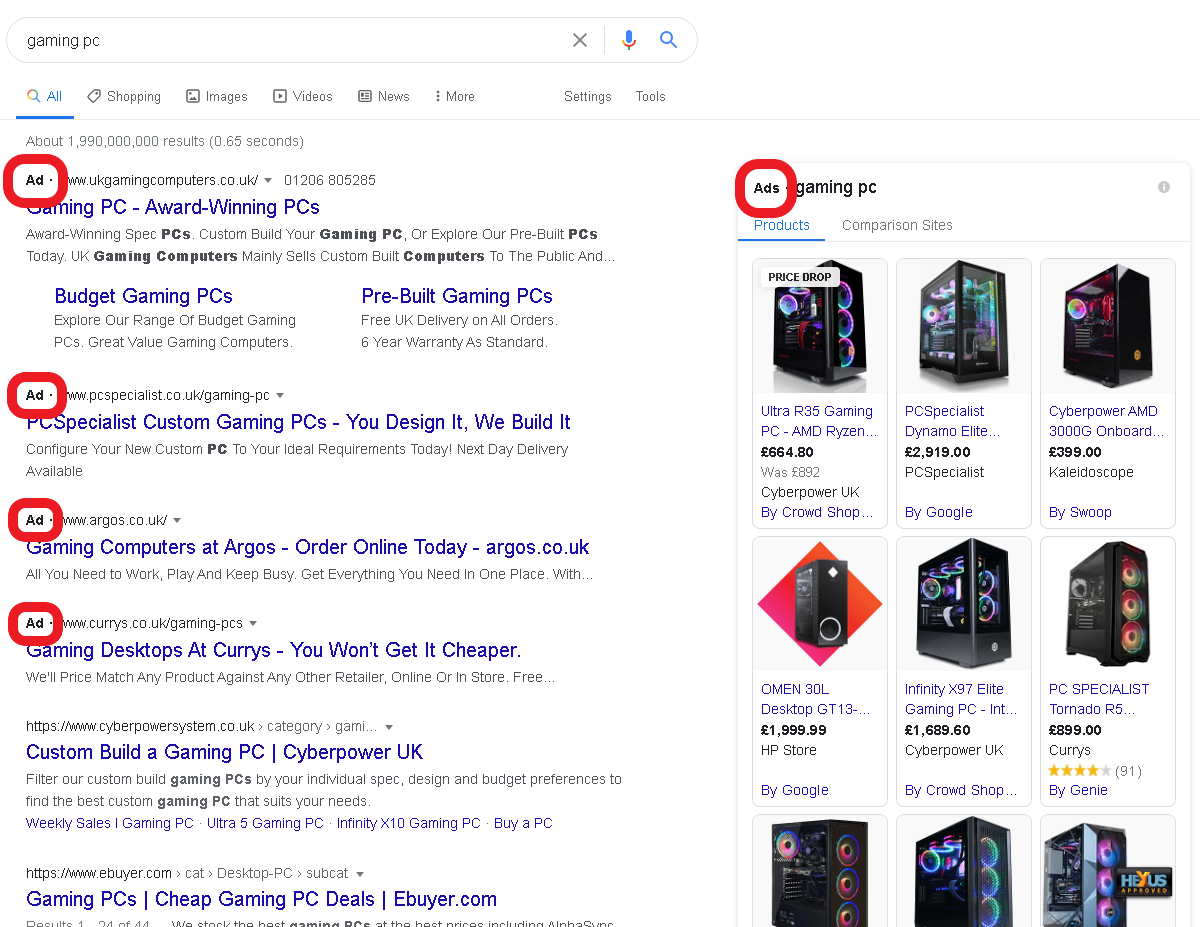Click the PRICE DROP badge on Ultra R35

(x=800, y=277)
